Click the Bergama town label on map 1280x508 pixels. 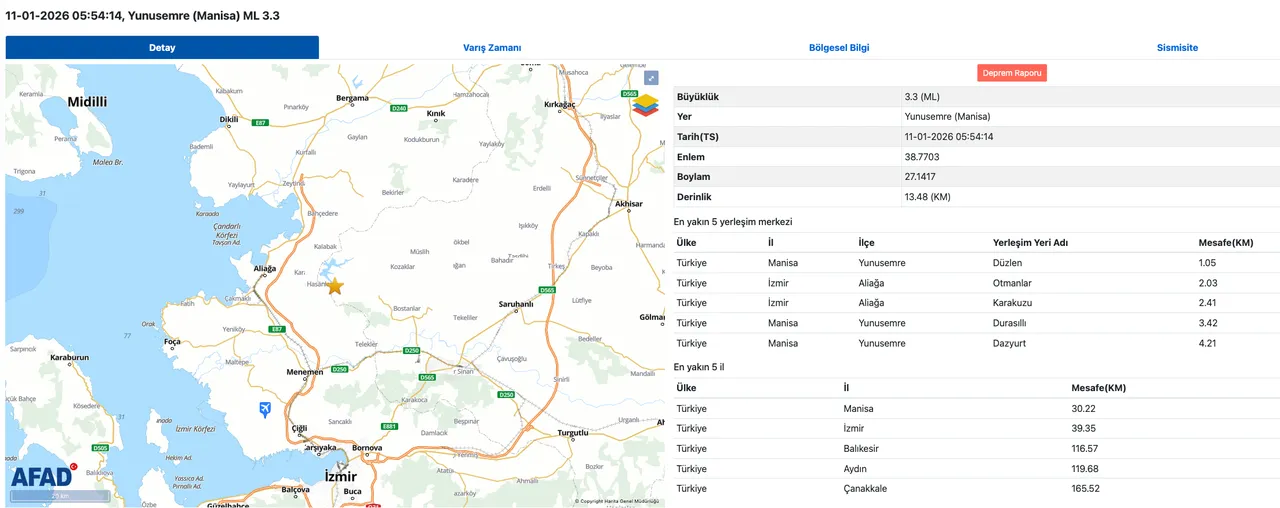point(352,98)
